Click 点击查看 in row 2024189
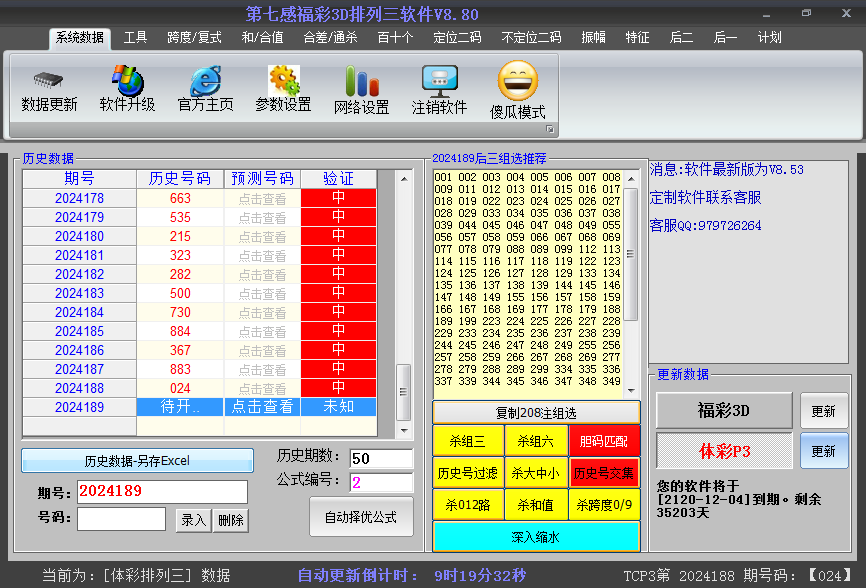The image size is (866, 588). coord(262,407)
